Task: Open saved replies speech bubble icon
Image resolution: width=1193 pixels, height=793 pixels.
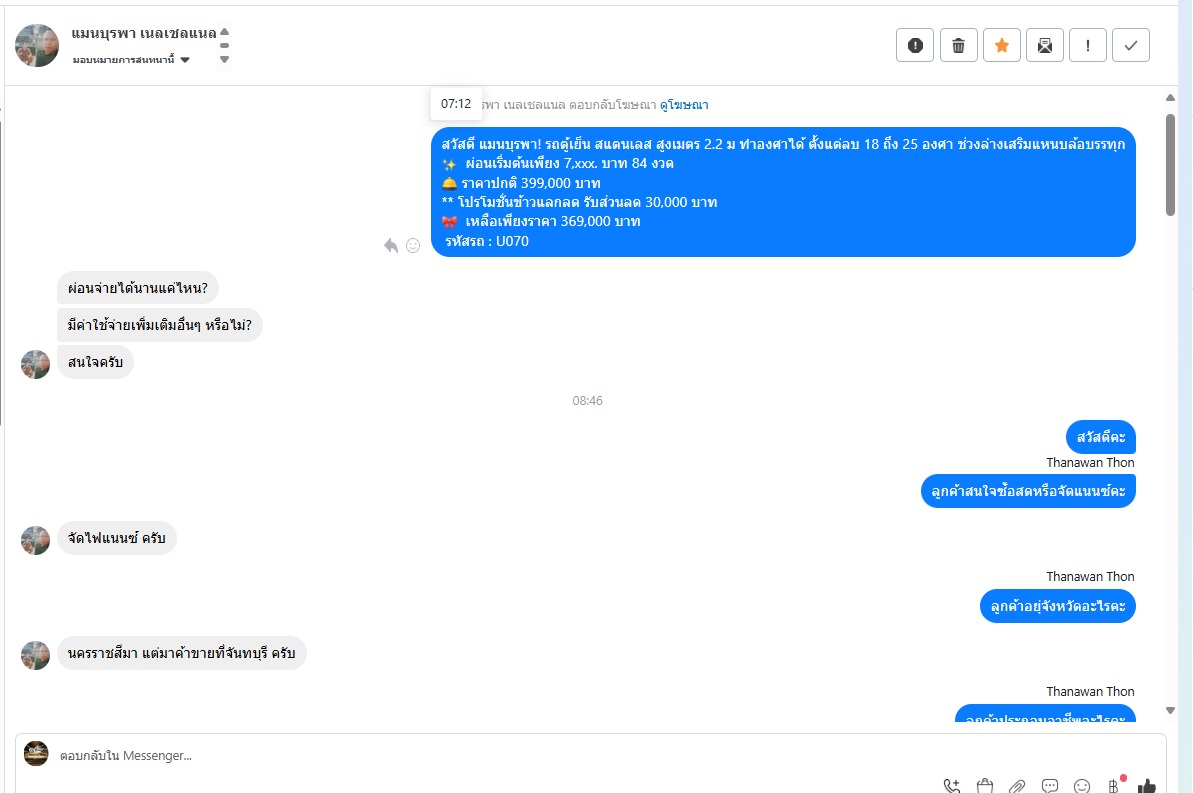Action: [x=1050, y=785]
